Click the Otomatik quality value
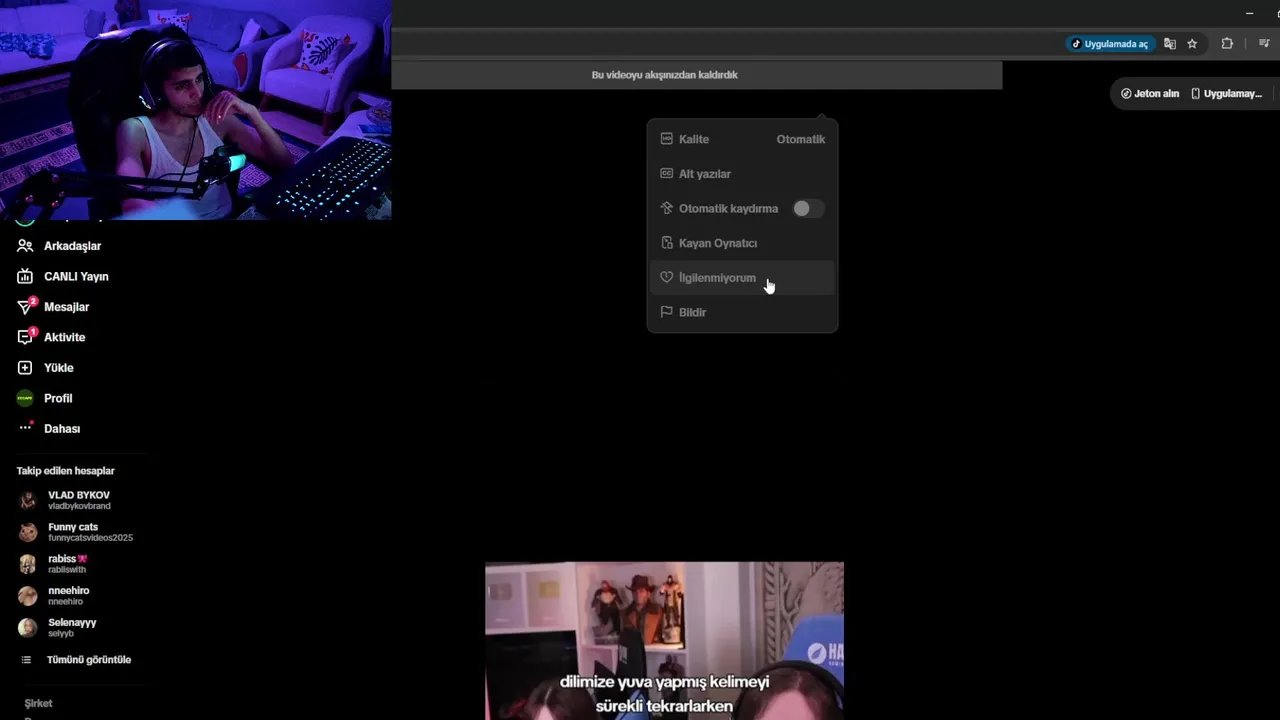1280x720 pixels. [800, 139]
